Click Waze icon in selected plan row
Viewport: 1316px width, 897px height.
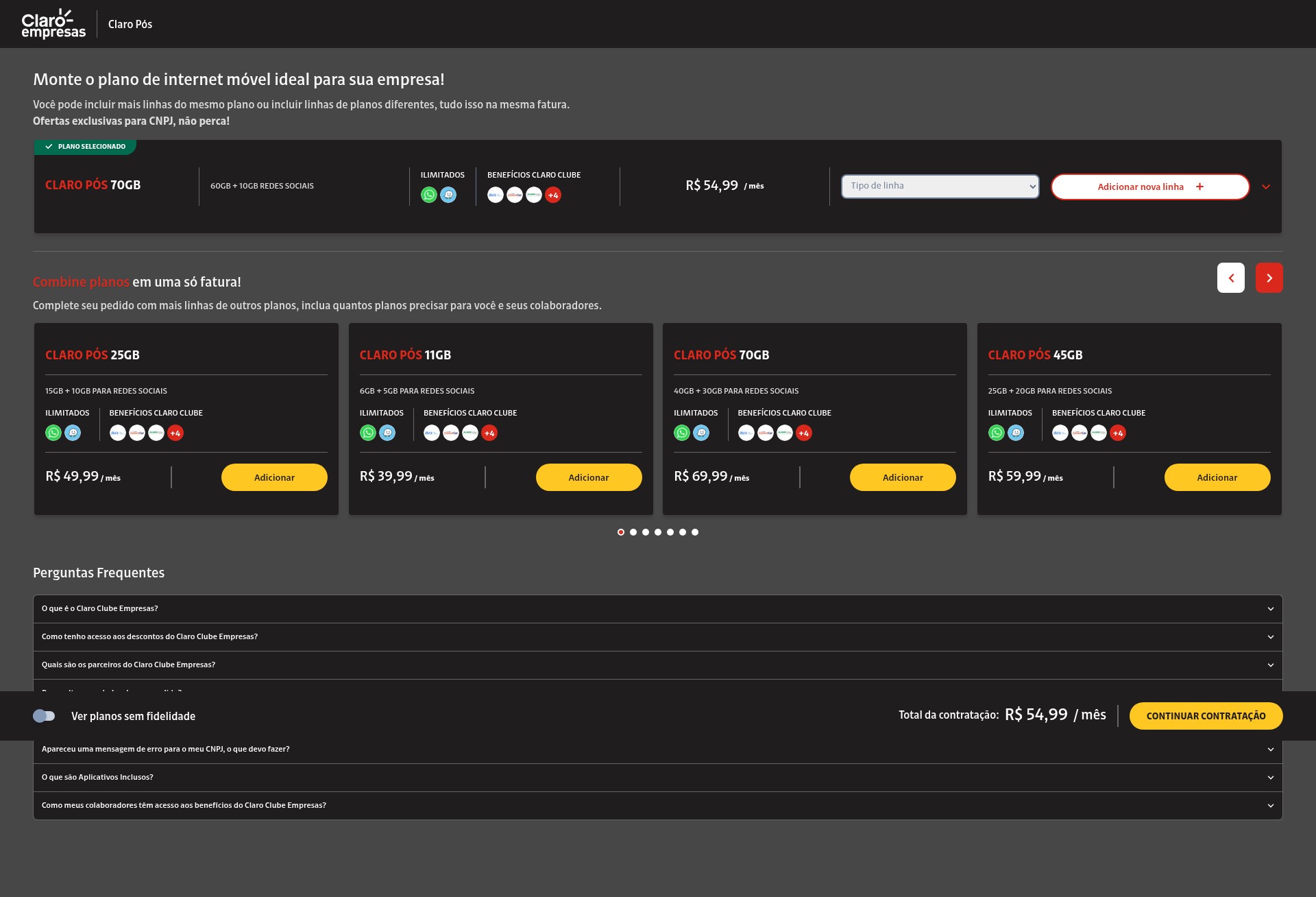tap(448, 195)
